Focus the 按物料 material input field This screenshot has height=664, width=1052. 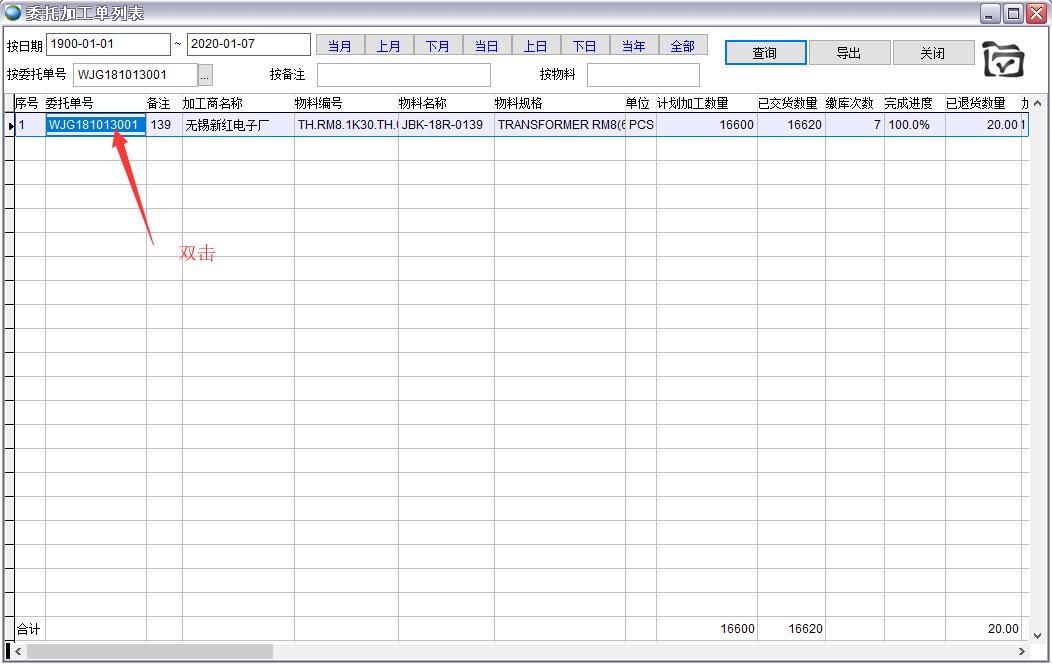coord(643,75)
